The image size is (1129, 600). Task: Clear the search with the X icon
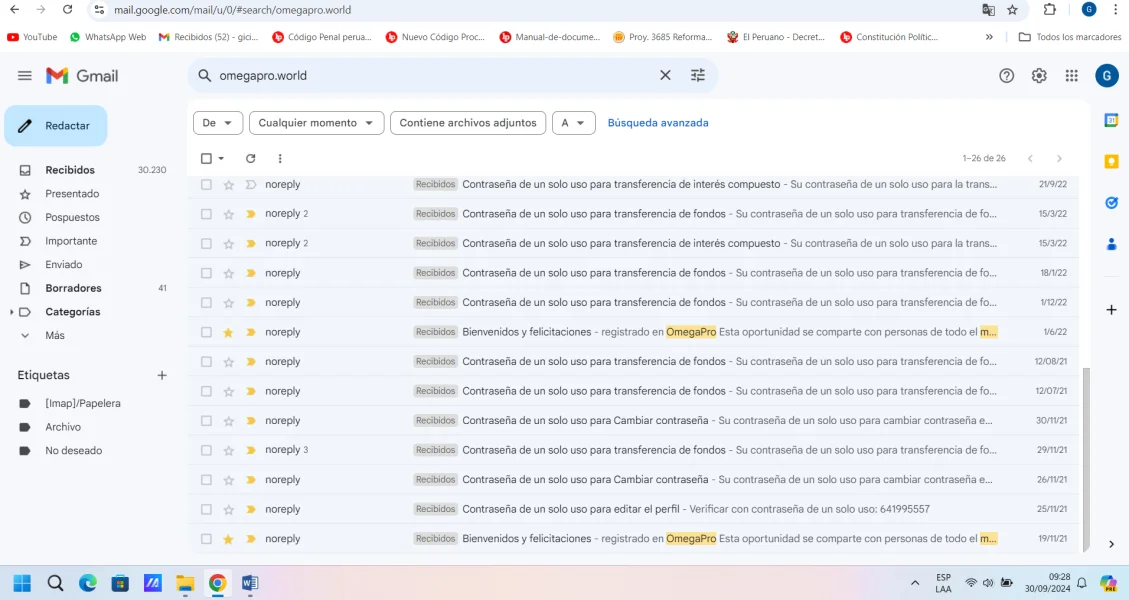point(665,76)
